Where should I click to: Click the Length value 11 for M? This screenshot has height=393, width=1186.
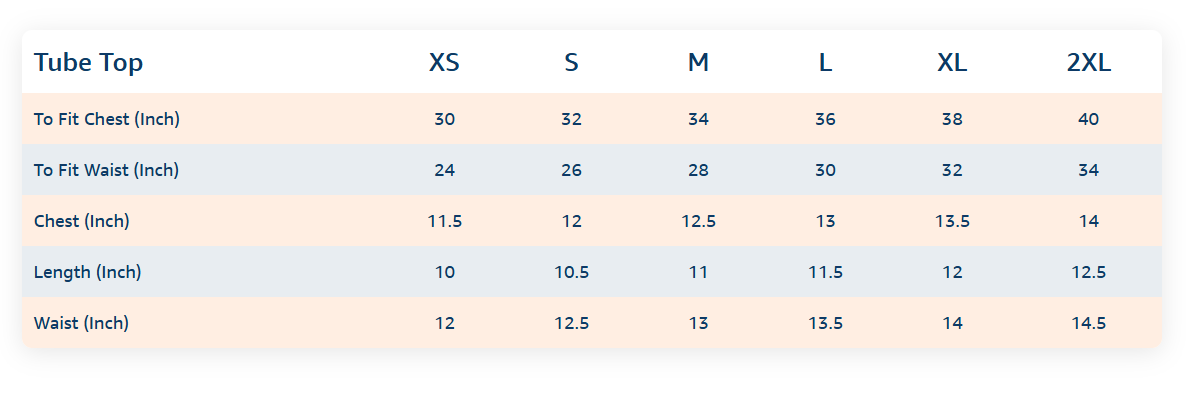[x=698, y=272]
